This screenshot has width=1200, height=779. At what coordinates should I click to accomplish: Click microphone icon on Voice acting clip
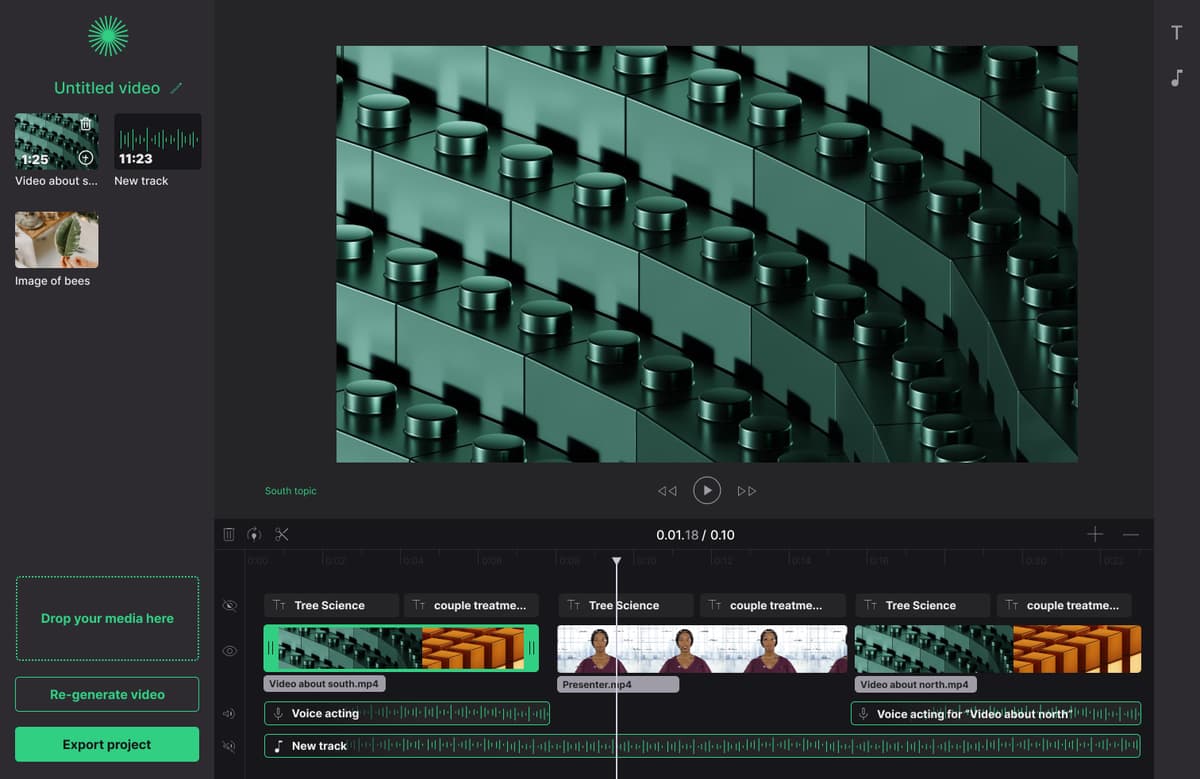click(279, 714)
